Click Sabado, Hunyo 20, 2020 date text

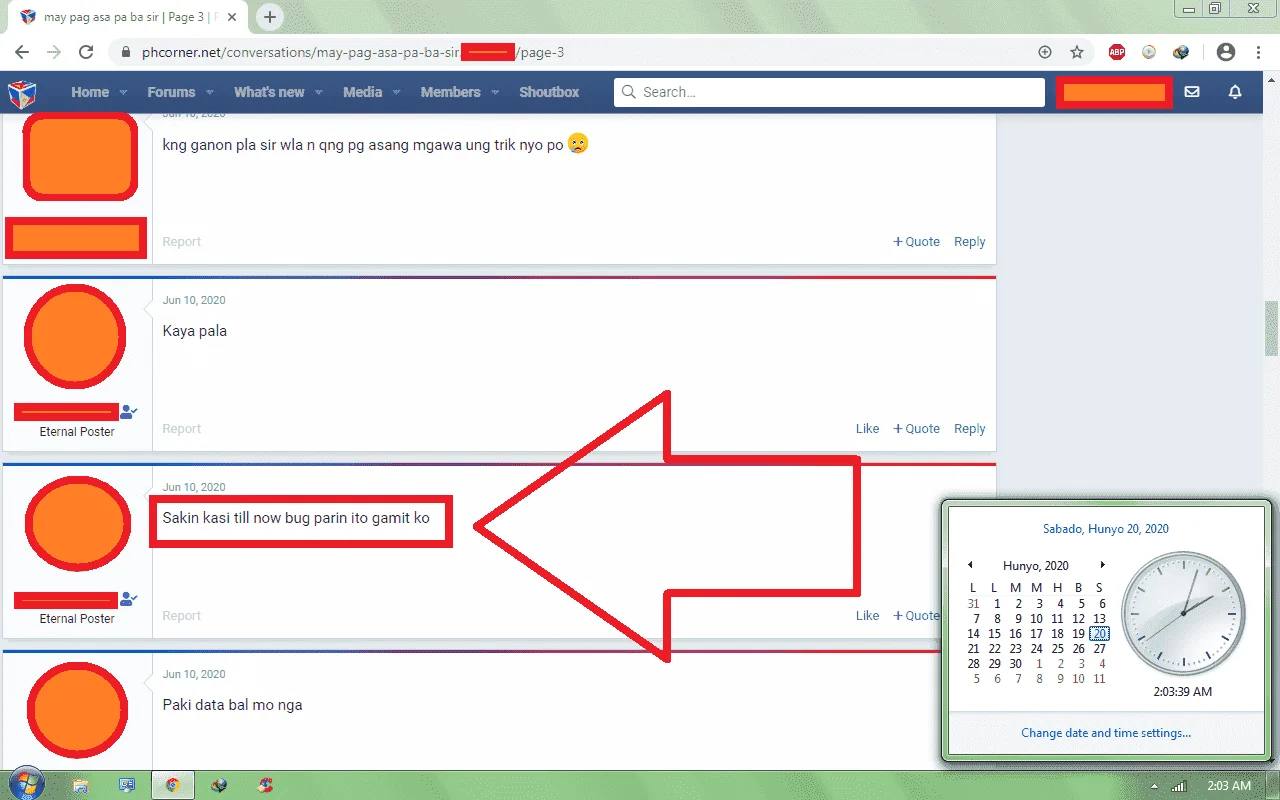[x=1106, y=528]
